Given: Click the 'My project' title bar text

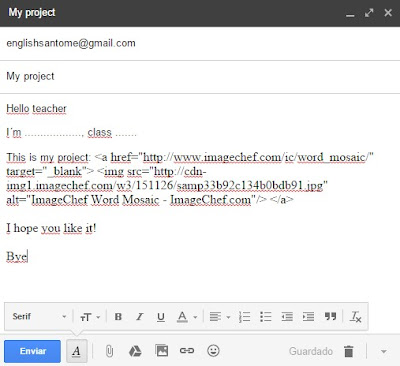Looking at the screenshot, I should coord(32,13).
